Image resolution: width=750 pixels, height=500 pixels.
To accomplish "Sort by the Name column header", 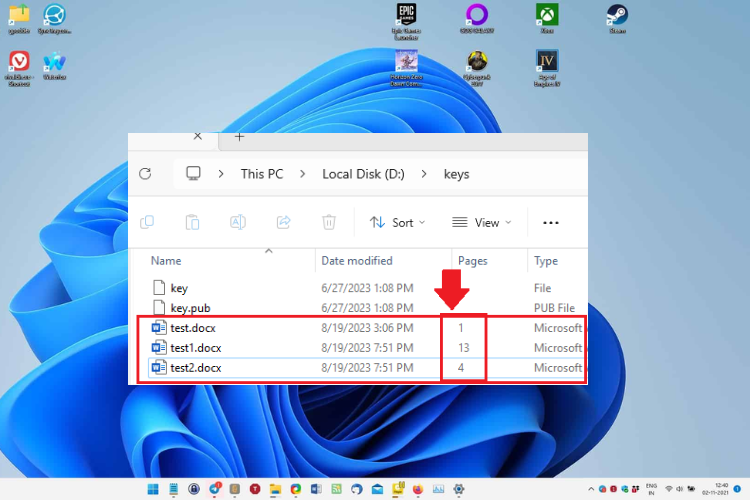I will coord(166,261).
